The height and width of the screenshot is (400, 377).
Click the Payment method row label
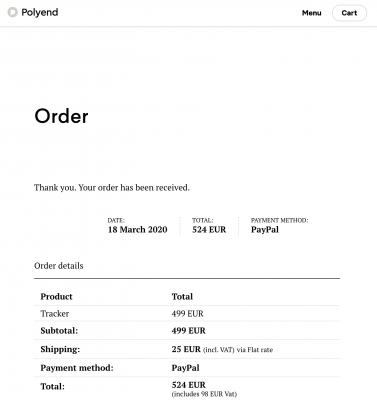[x=77, y=368]
